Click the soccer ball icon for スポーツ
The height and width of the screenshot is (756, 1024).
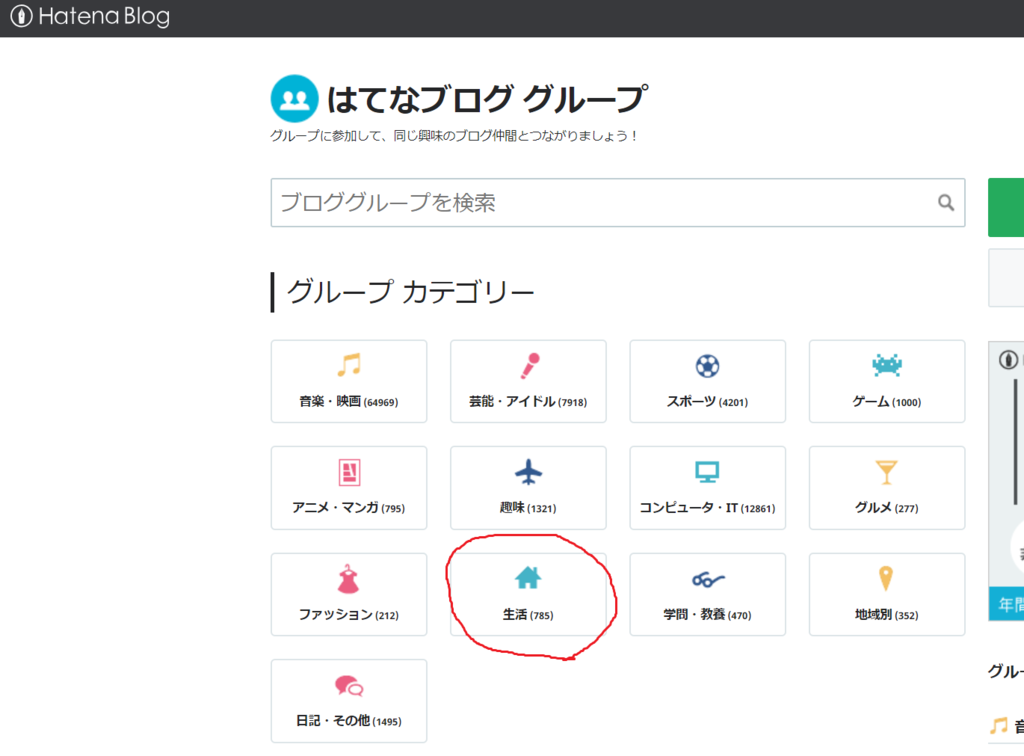[x=707, y=366]
